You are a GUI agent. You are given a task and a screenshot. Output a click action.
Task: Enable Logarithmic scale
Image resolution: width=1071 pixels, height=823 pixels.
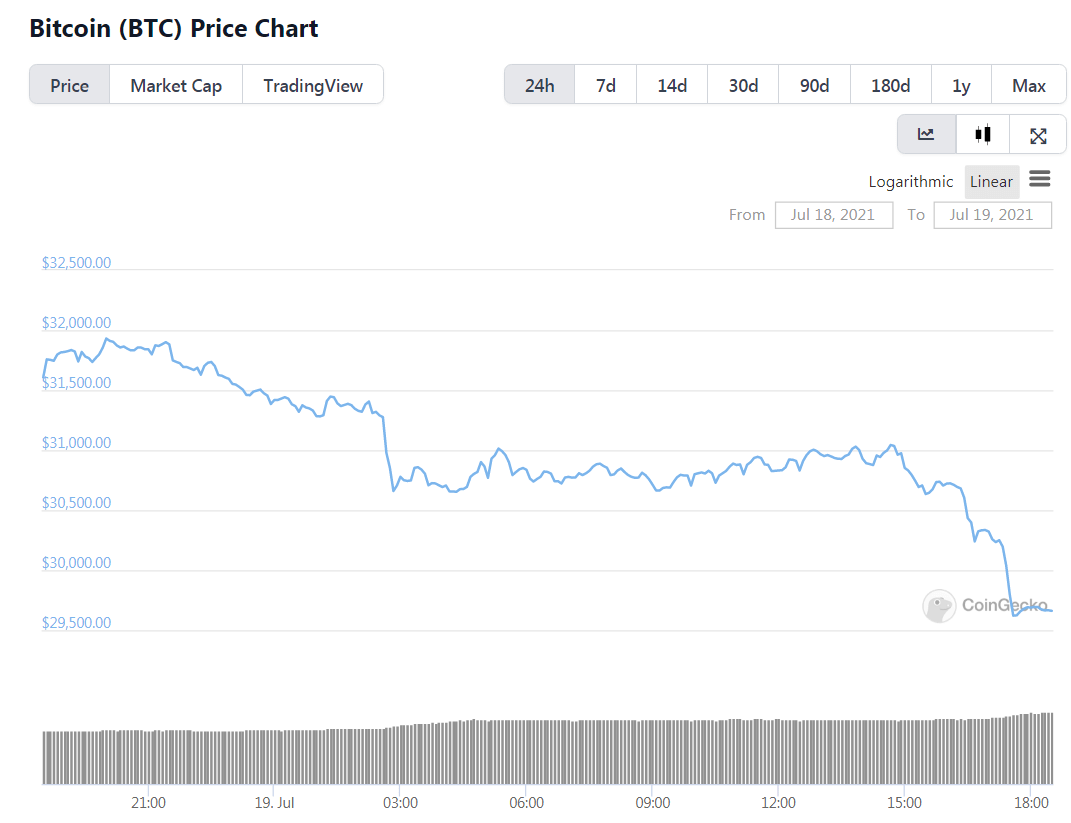[x=911, y=182]
